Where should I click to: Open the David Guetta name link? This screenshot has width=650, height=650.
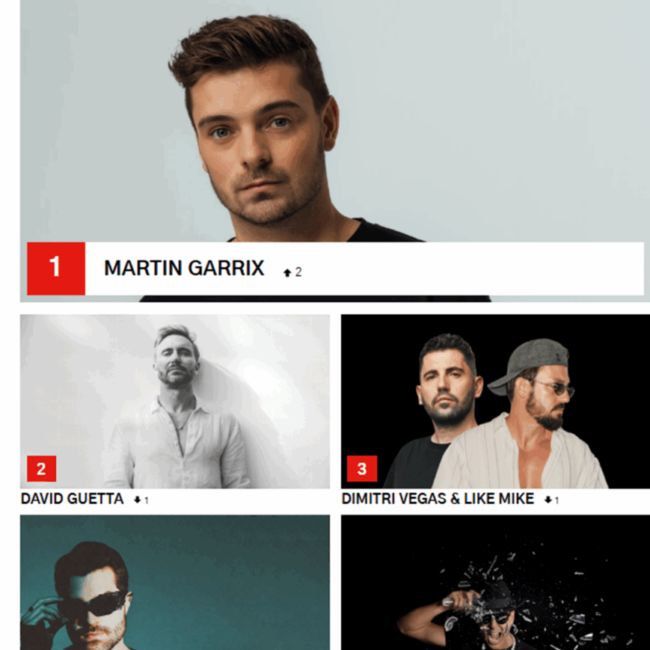(72, 498)
